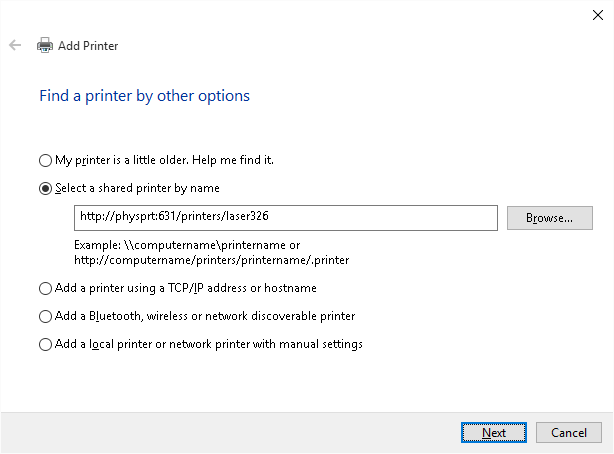This screenshot has width=614, height=454.
Task: Click into the shared printer URL field
Action: (285, 218)
